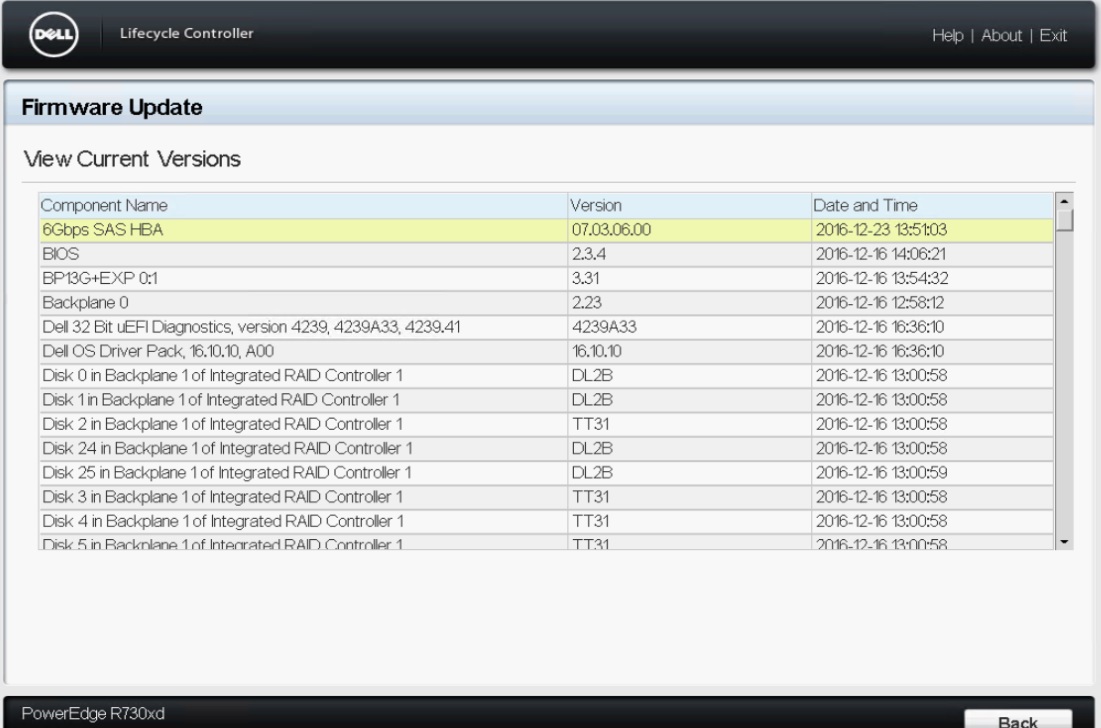Image resolution: width=1101 pixels, height=728 pixels.
Task: Select the Disk 3 in Backplane 1 row
Action: tap(300, 496)
